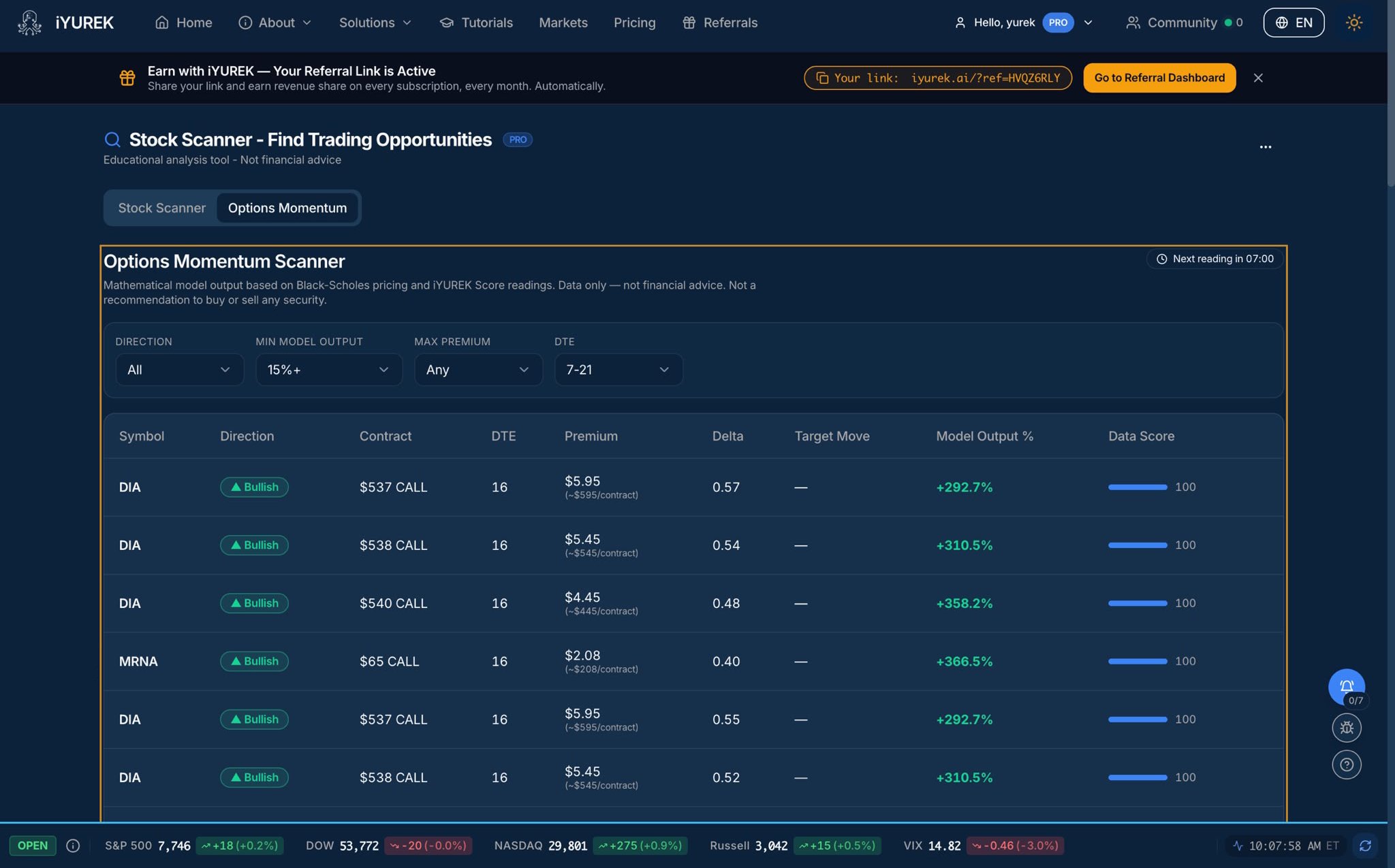The image size is (1395, 868).
Task: Open the bug report icon
Action: pyautogui.click(x=1347, y=728)
